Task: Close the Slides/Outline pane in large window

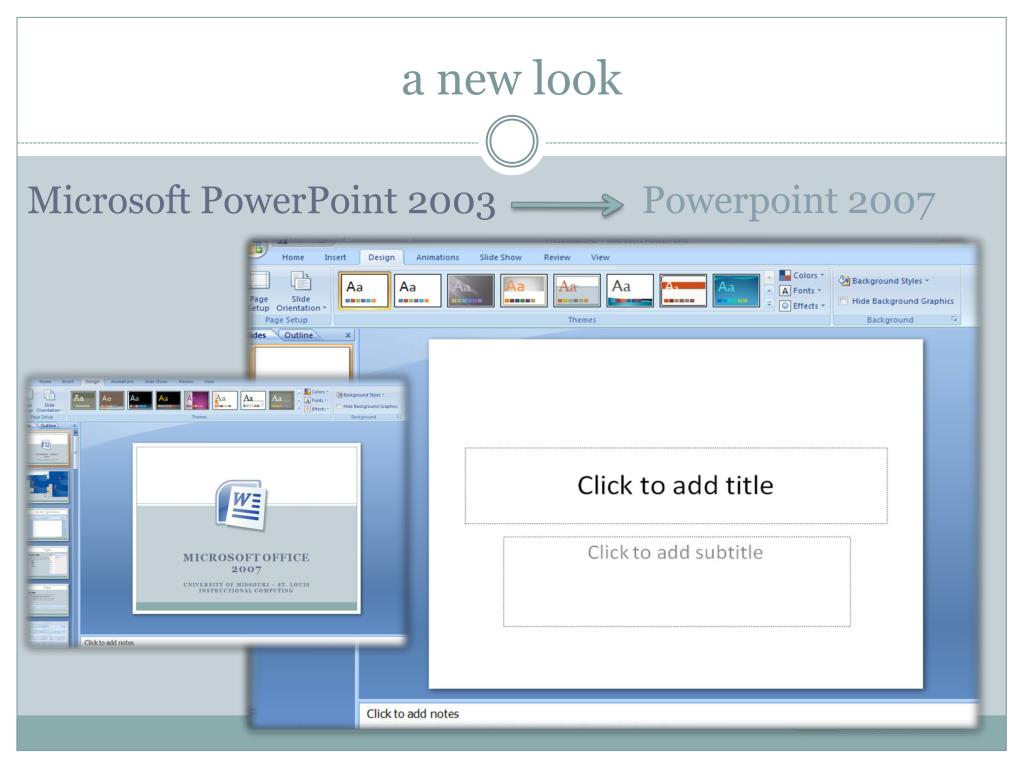Action: (348, 335)
